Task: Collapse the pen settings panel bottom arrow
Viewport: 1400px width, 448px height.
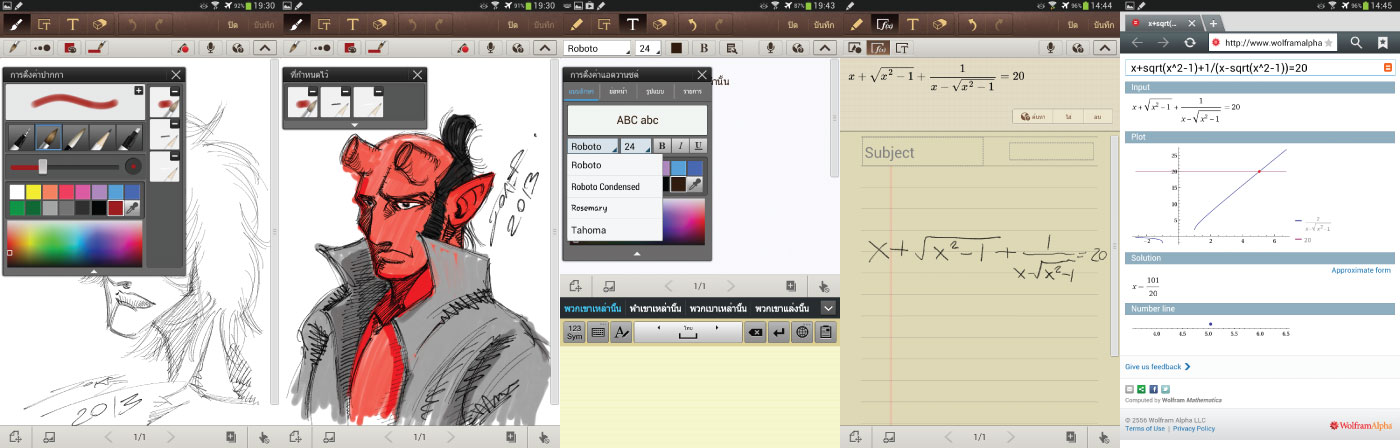Action: (x=93, y=271)
